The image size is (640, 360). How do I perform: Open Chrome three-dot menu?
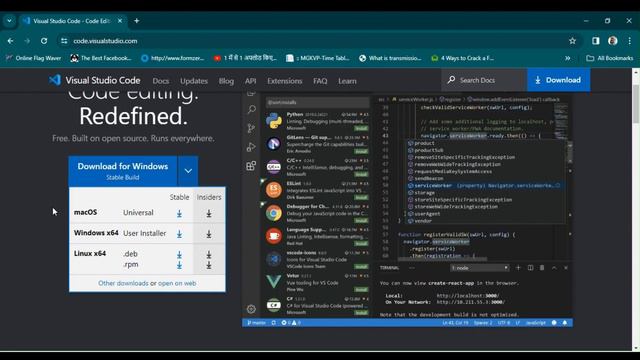click(x=629, y=41)
